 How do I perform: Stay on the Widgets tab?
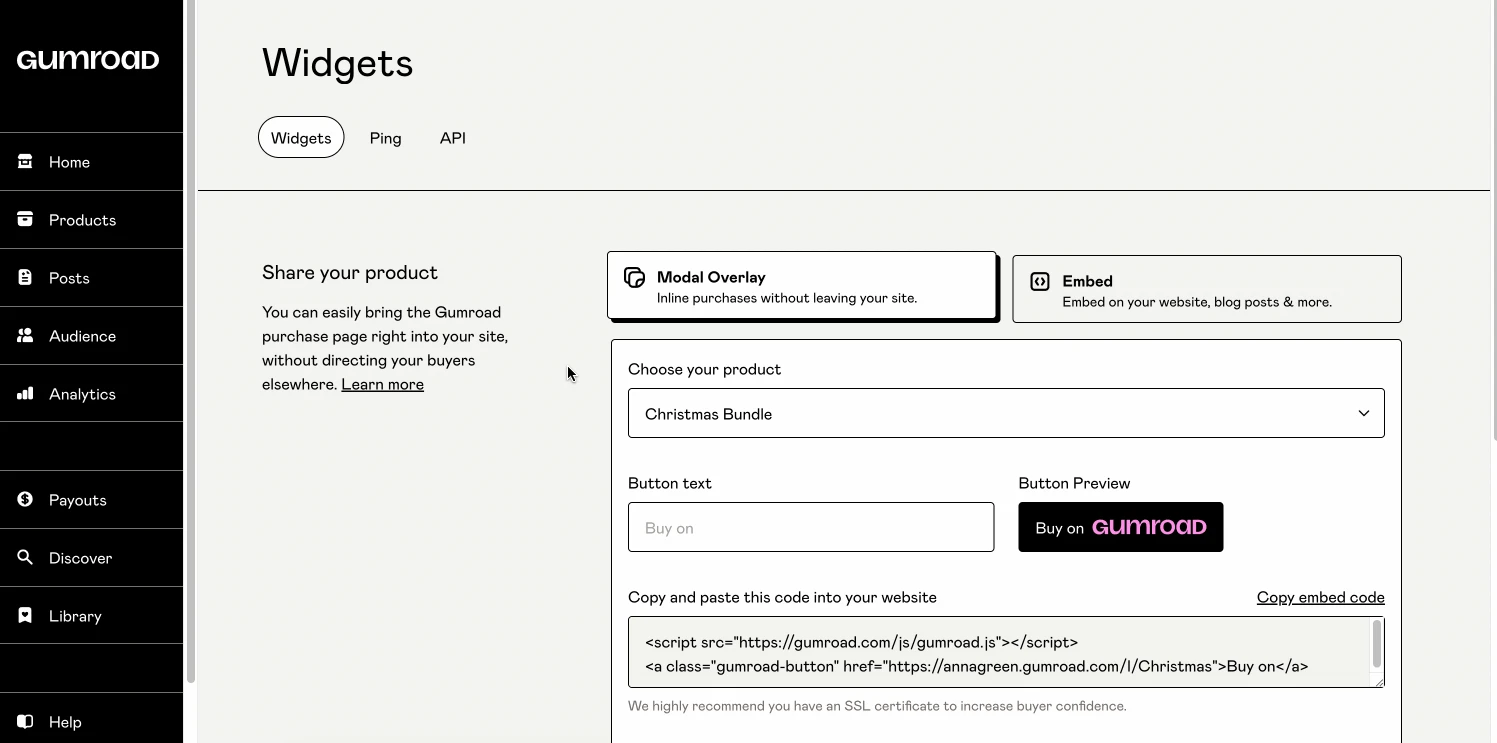[x=300, y=137]
